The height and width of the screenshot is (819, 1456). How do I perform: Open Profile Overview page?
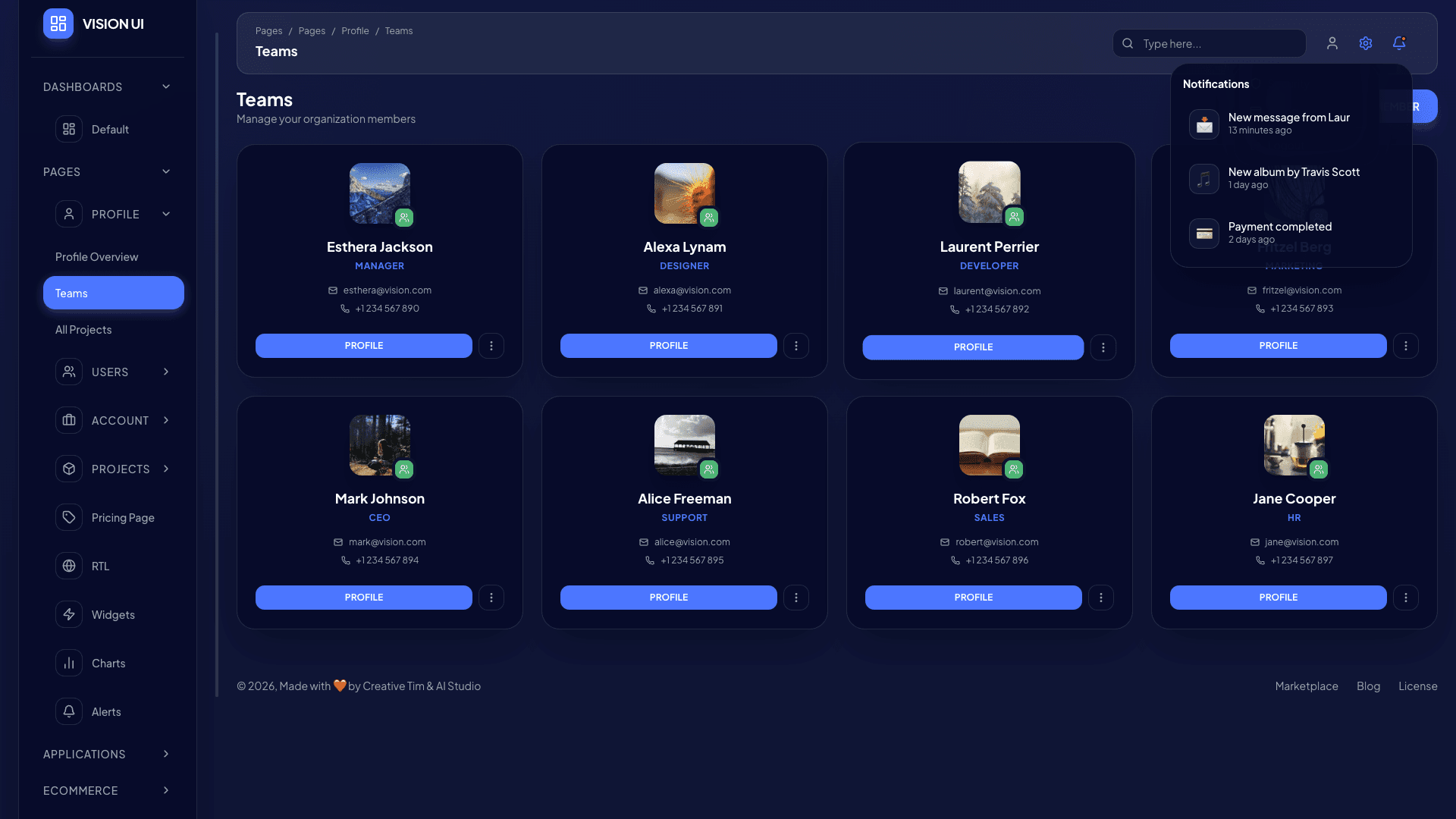(96, 256)
